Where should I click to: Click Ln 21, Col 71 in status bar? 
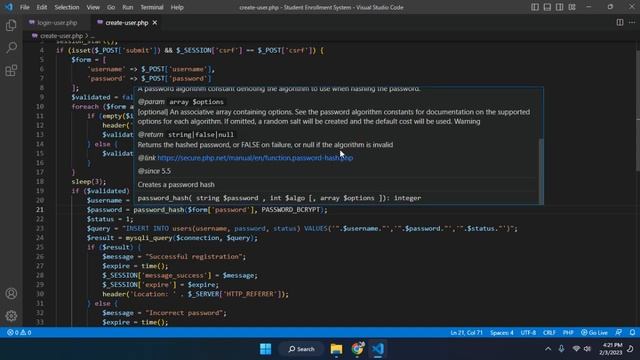[466, 333]
